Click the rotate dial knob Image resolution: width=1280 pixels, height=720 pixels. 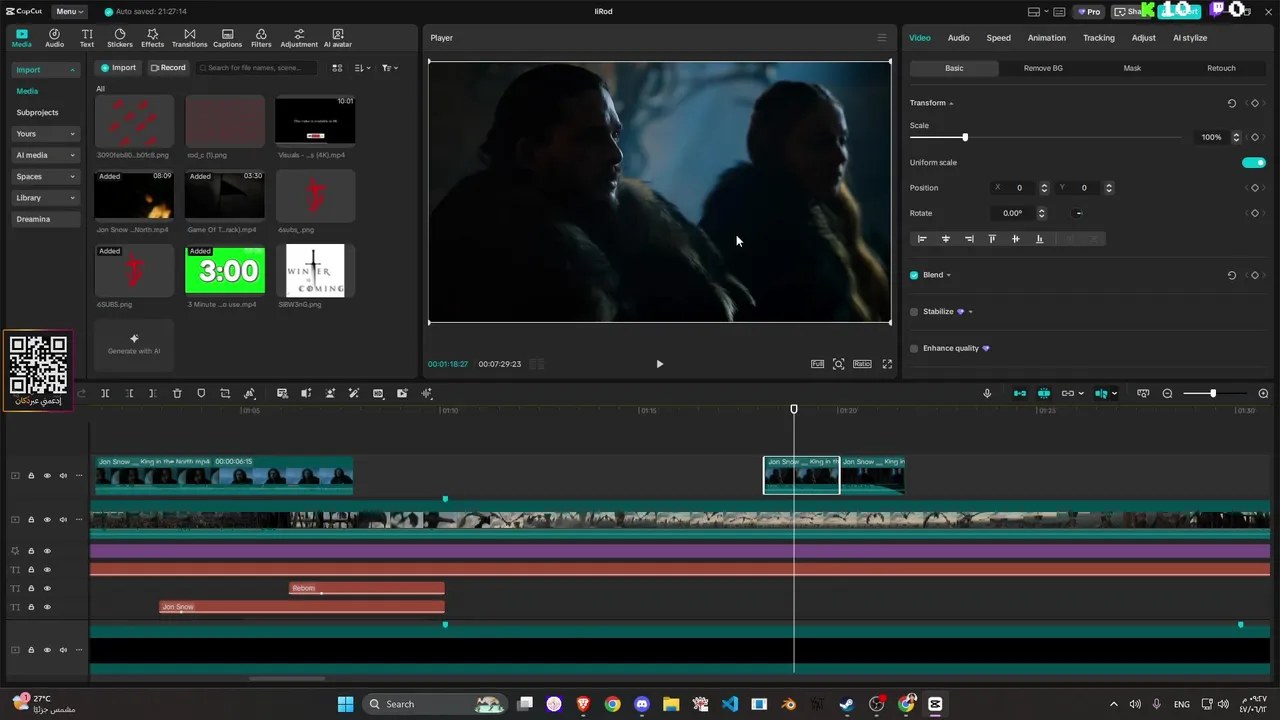point(1078,213)
